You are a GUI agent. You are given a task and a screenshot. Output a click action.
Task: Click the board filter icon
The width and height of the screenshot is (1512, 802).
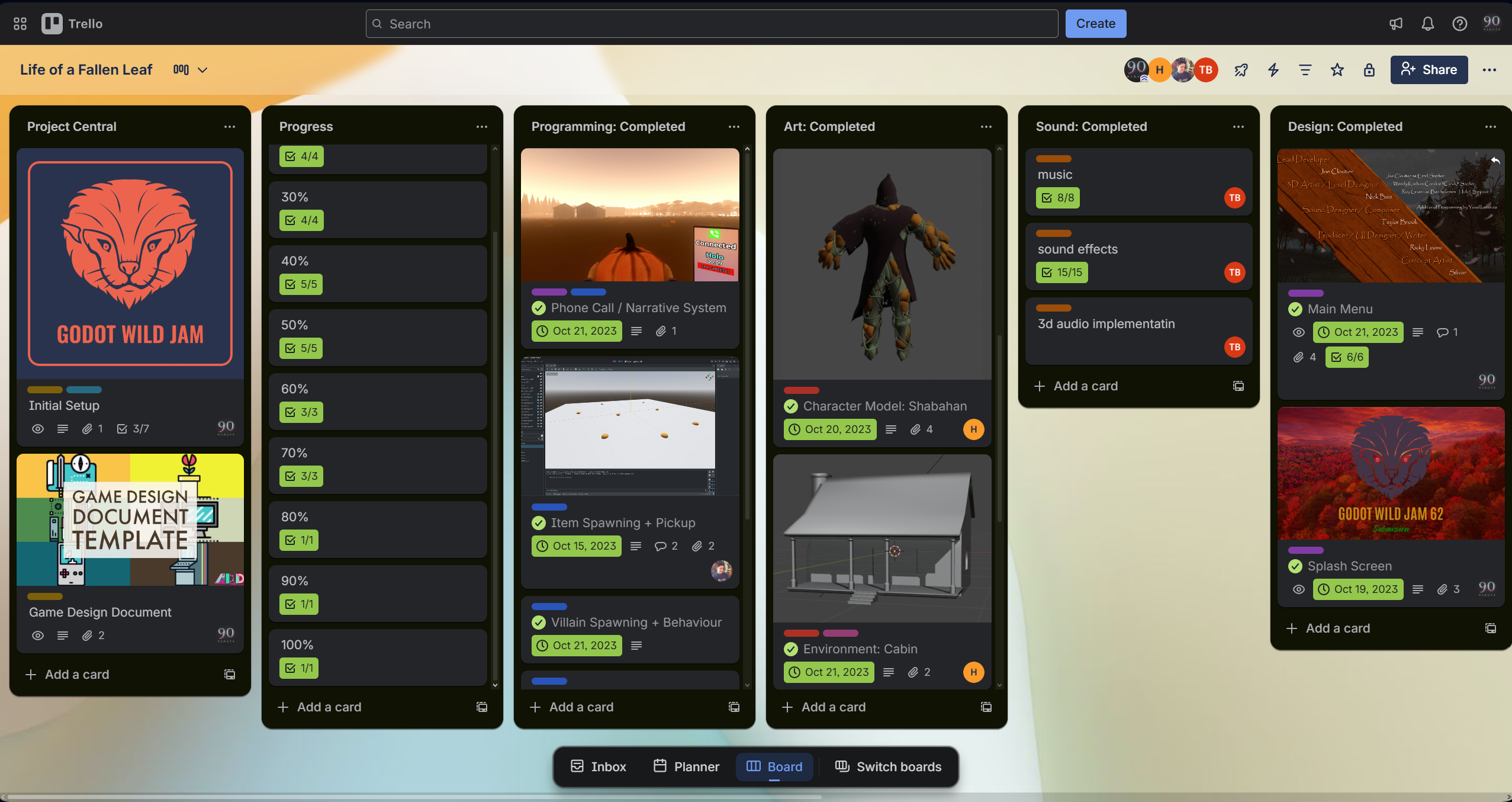(x=1305, y=70)
